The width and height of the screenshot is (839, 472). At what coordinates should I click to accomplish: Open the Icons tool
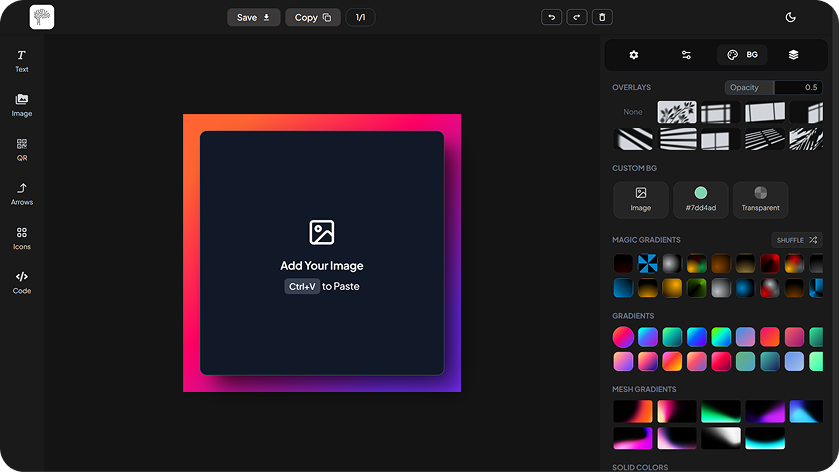coord(21,239)
